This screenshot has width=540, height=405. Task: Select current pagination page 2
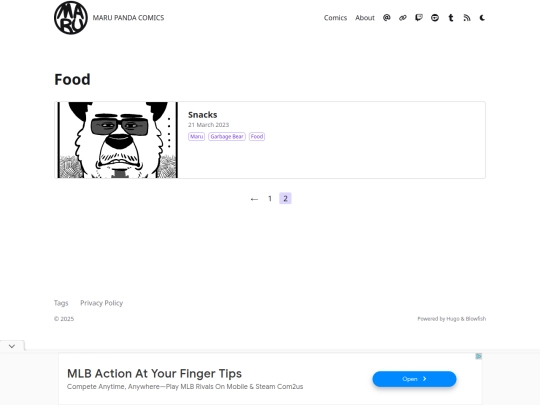(285, 198)
